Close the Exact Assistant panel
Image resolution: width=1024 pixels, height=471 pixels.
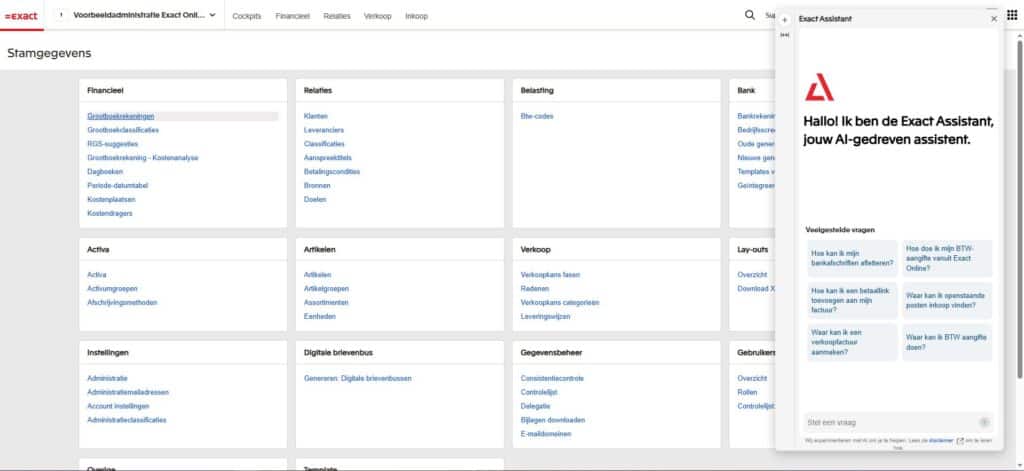pos(993,19)
